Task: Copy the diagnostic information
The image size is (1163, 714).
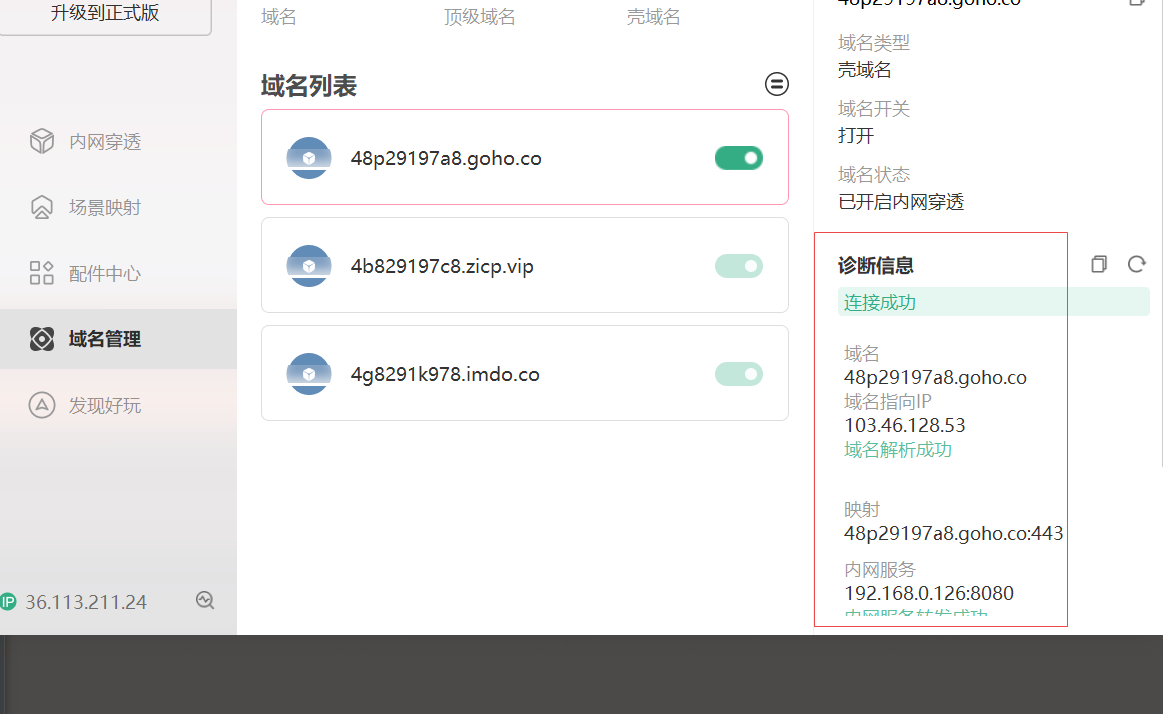Action: (1099, 264)
